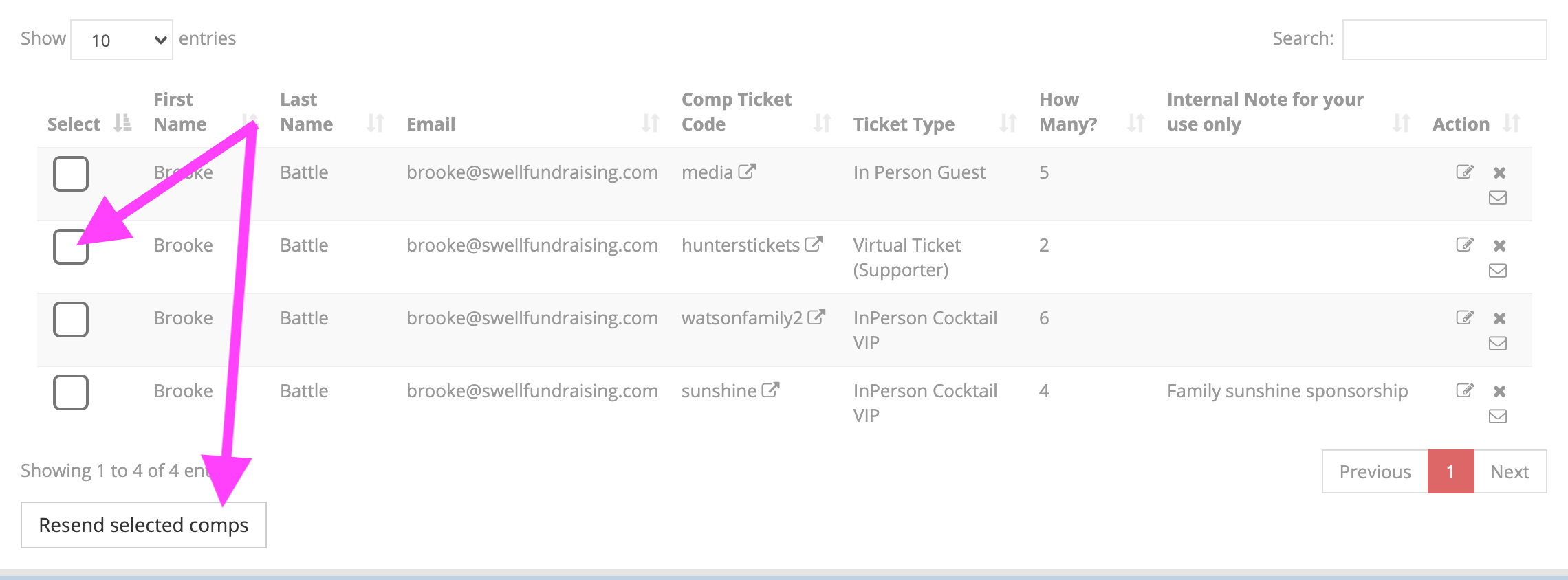Delete the media comp ticket row

(1499, 172)
